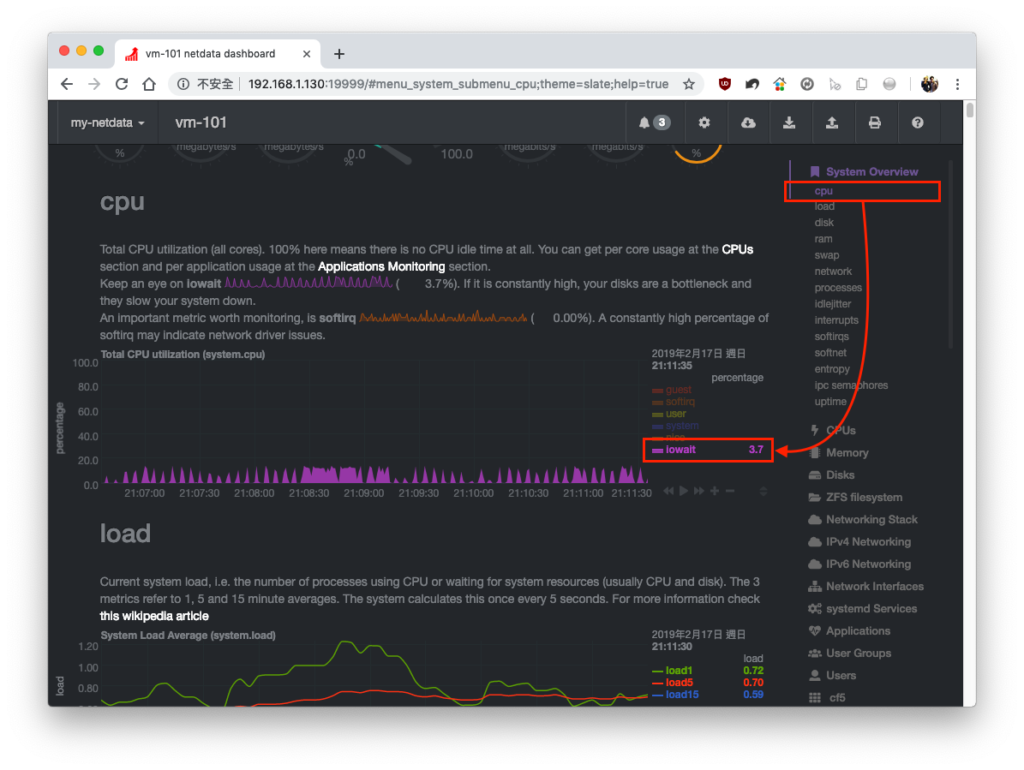Open the alarms bell icon
The width and height of the screenshot is (1024, 770).
click(653, 123)
